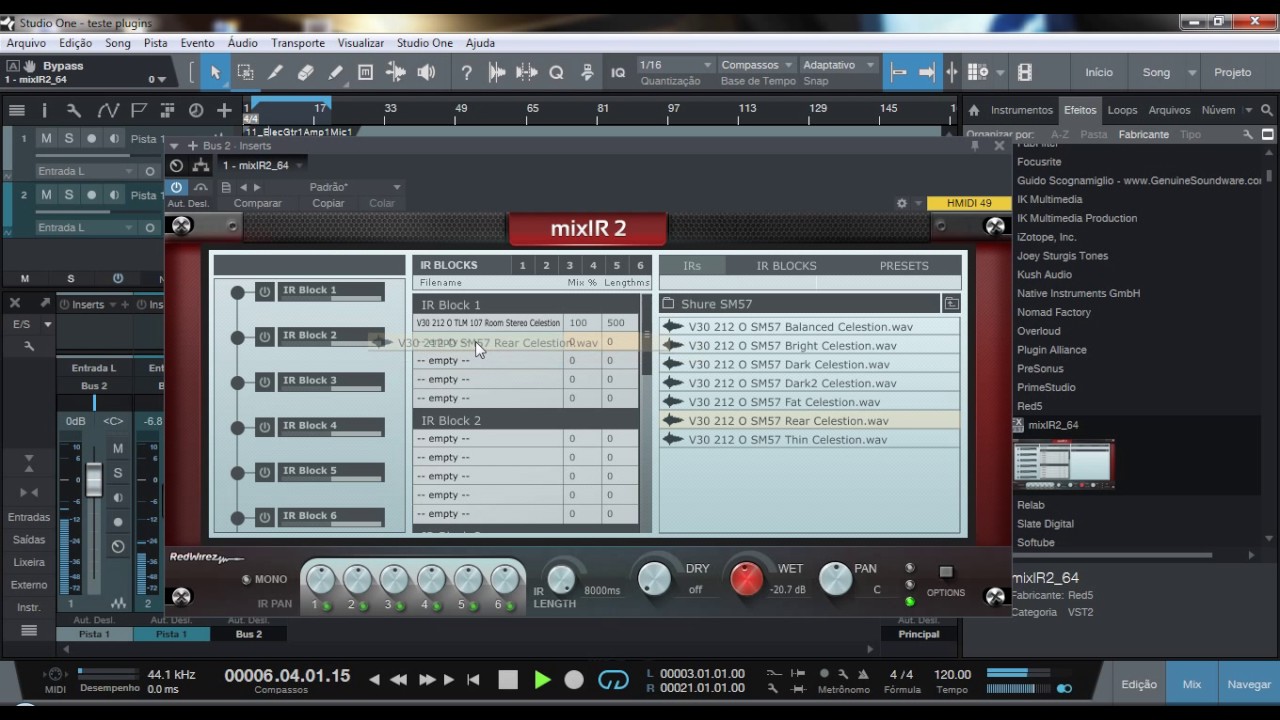The height and width of the screenshot is (720, 1280).
Task: Click the Projeto button at top right
Action: click(x=1233, y=72)
